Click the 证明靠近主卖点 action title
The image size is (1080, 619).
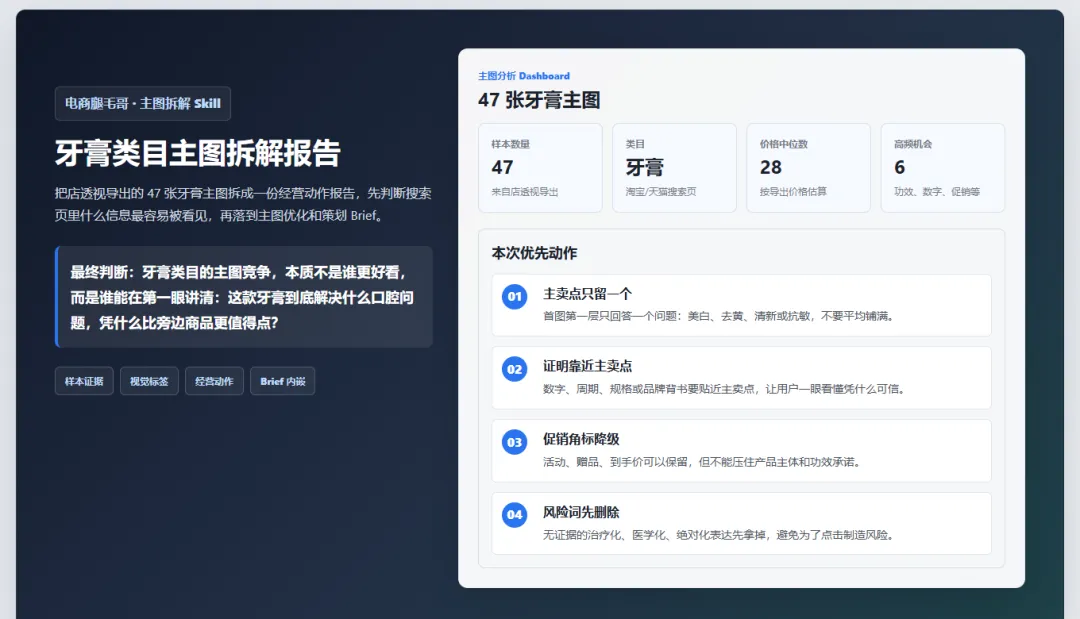tap(588, 366)
